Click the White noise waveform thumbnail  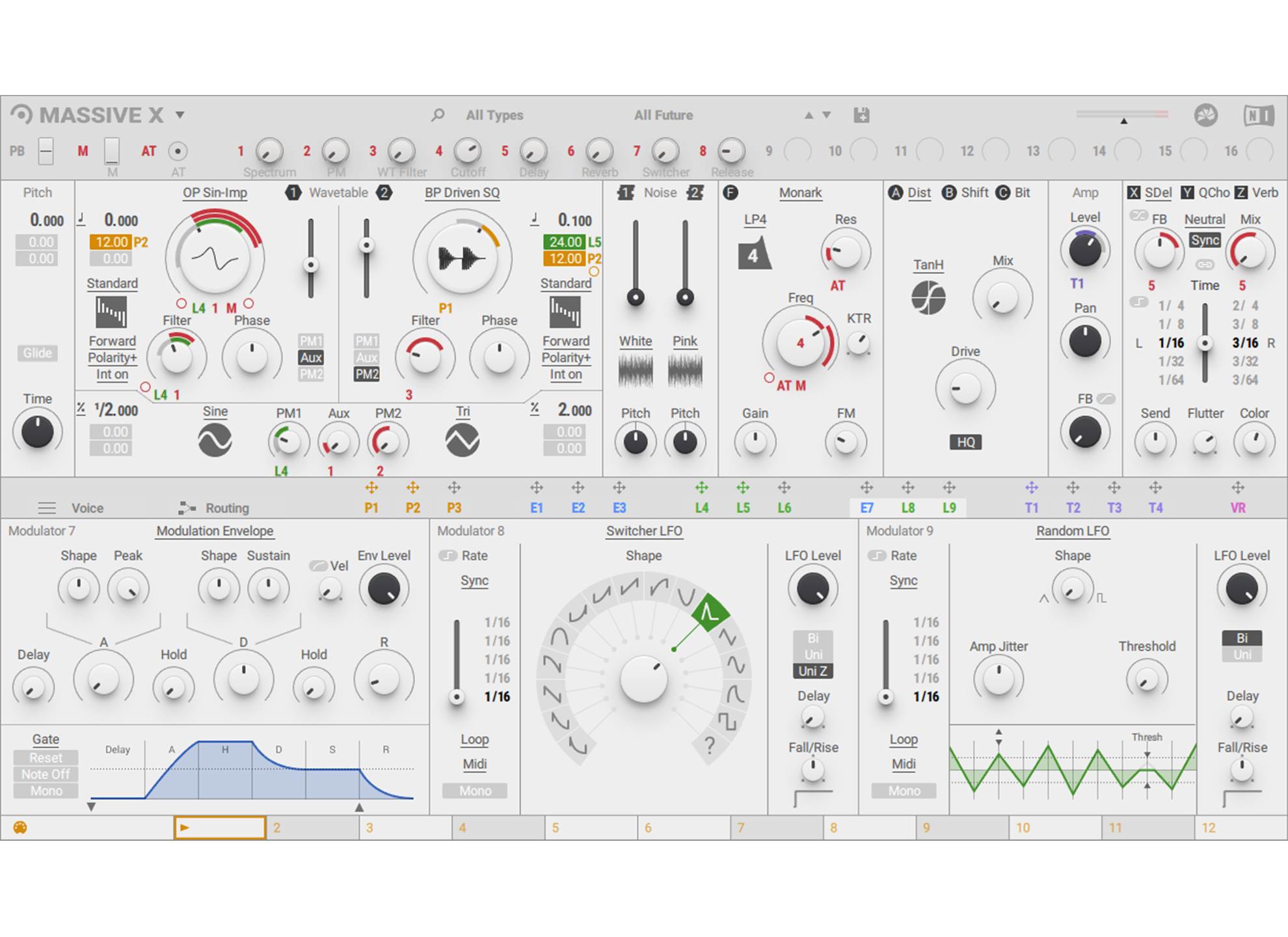tap(635, 371)
